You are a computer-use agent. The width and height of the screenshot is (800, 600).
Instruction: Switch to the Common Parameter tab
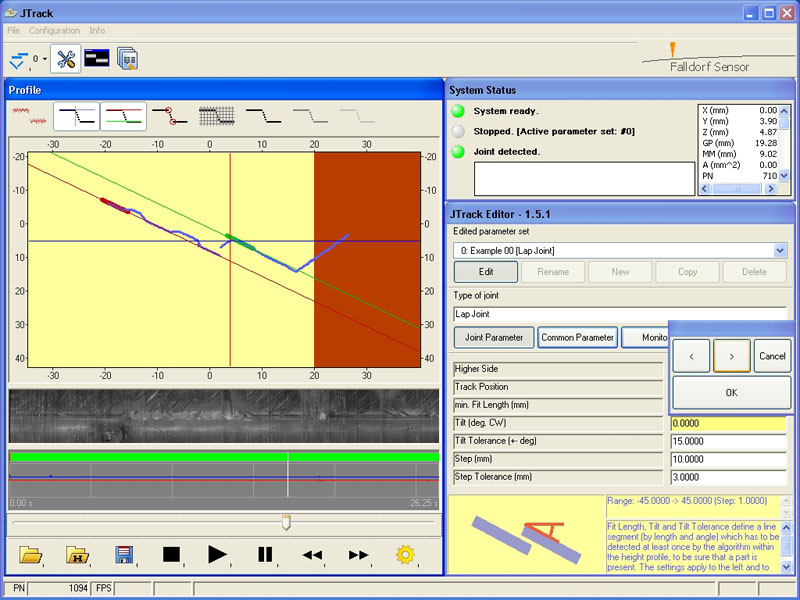[x=578, y=337]
